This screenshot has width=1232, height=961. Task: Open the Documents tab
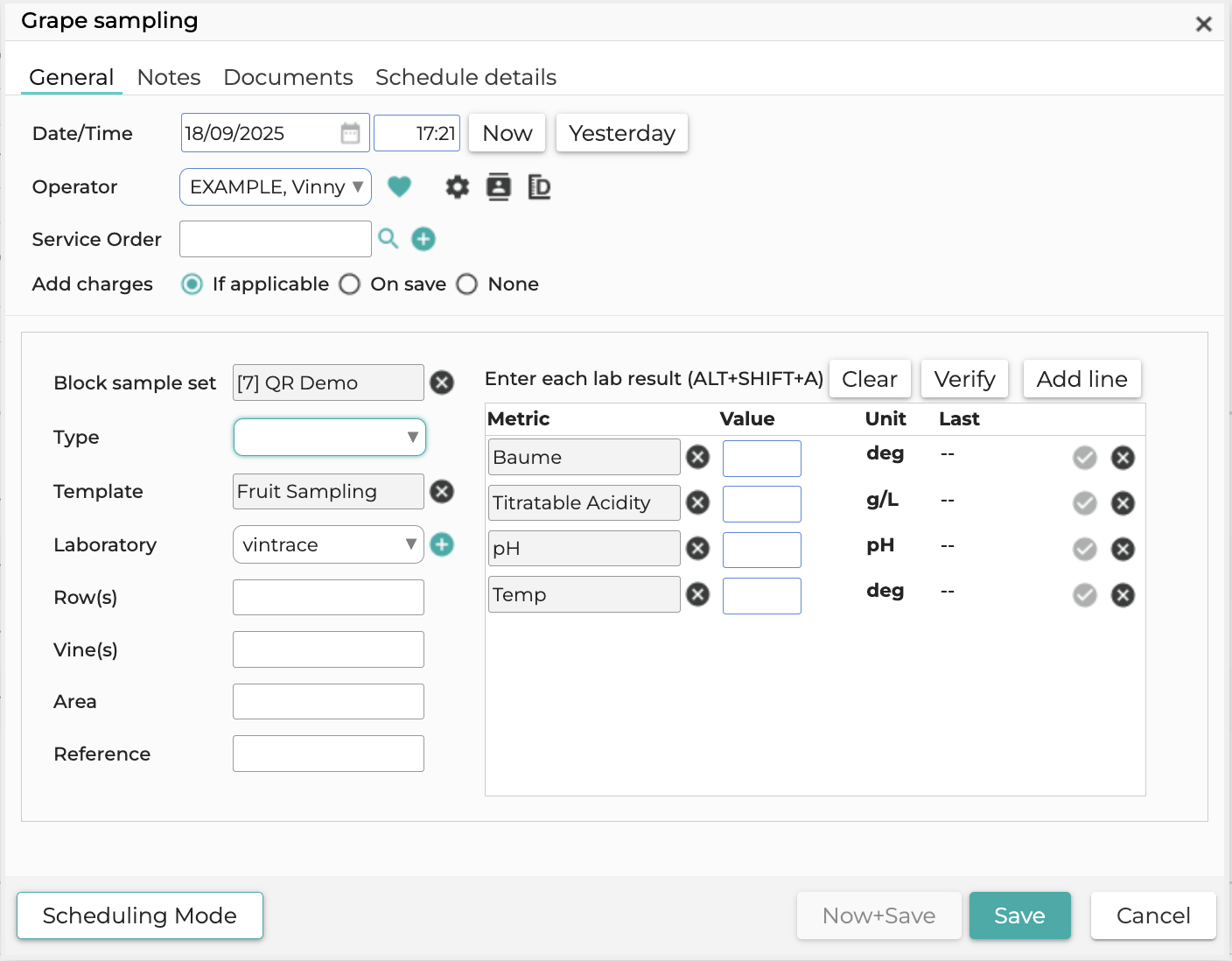click(x=288, y=77)
